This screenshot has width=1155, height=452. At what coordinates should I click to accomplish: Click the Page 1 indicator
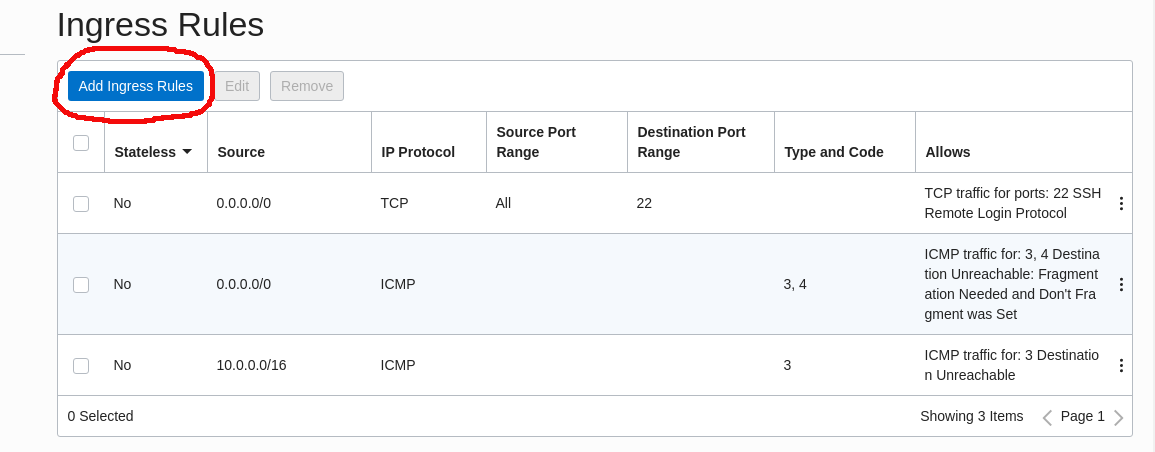tap(1082, 417)
